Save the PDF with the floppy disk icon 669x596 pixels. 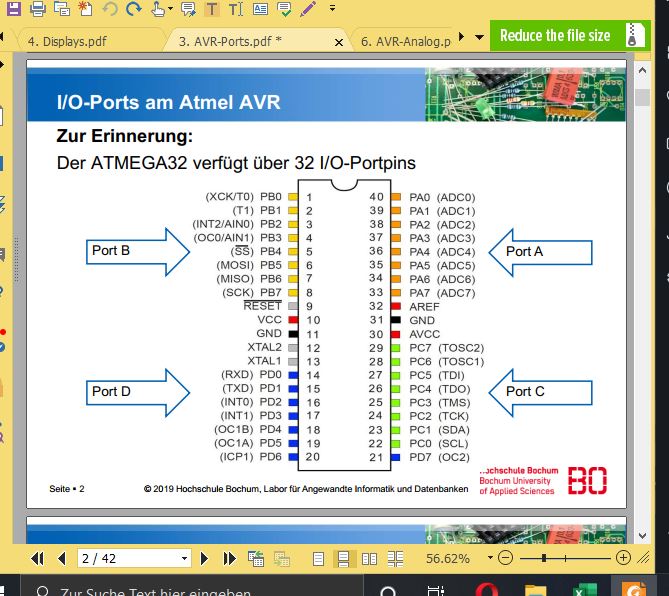[14, 8]
